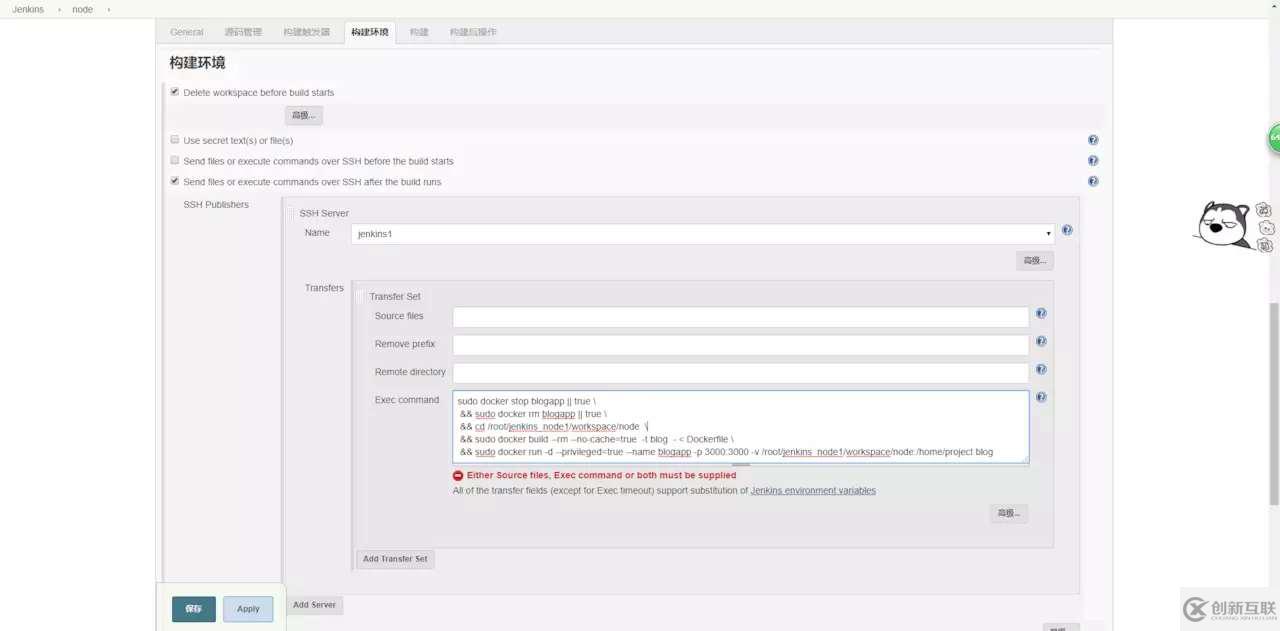This screenshot has width=1280, height=631.
Task: Click breadcrumb arrow after Jenkins
Action: [x=57, y=9]
